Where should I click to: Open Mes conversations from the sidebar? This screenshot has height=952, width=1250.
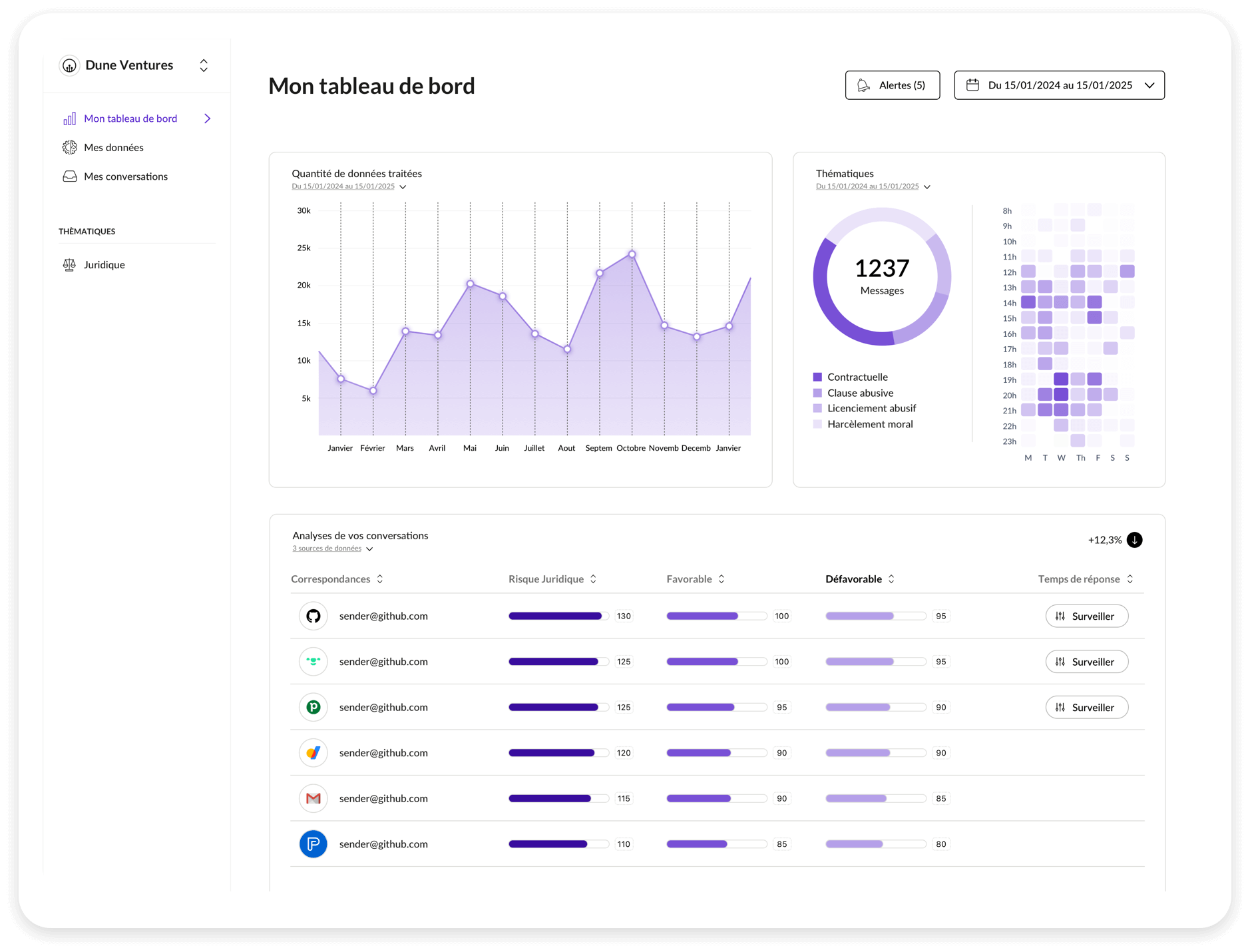(x=126, y=176)
